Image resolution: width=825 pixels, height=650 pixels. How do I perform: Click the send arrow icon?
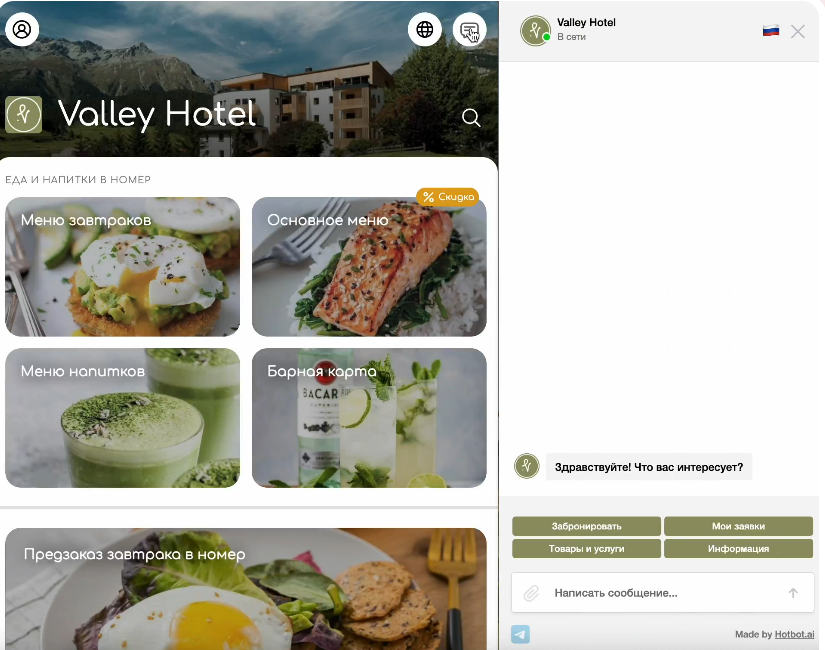(x=793, y=593)
